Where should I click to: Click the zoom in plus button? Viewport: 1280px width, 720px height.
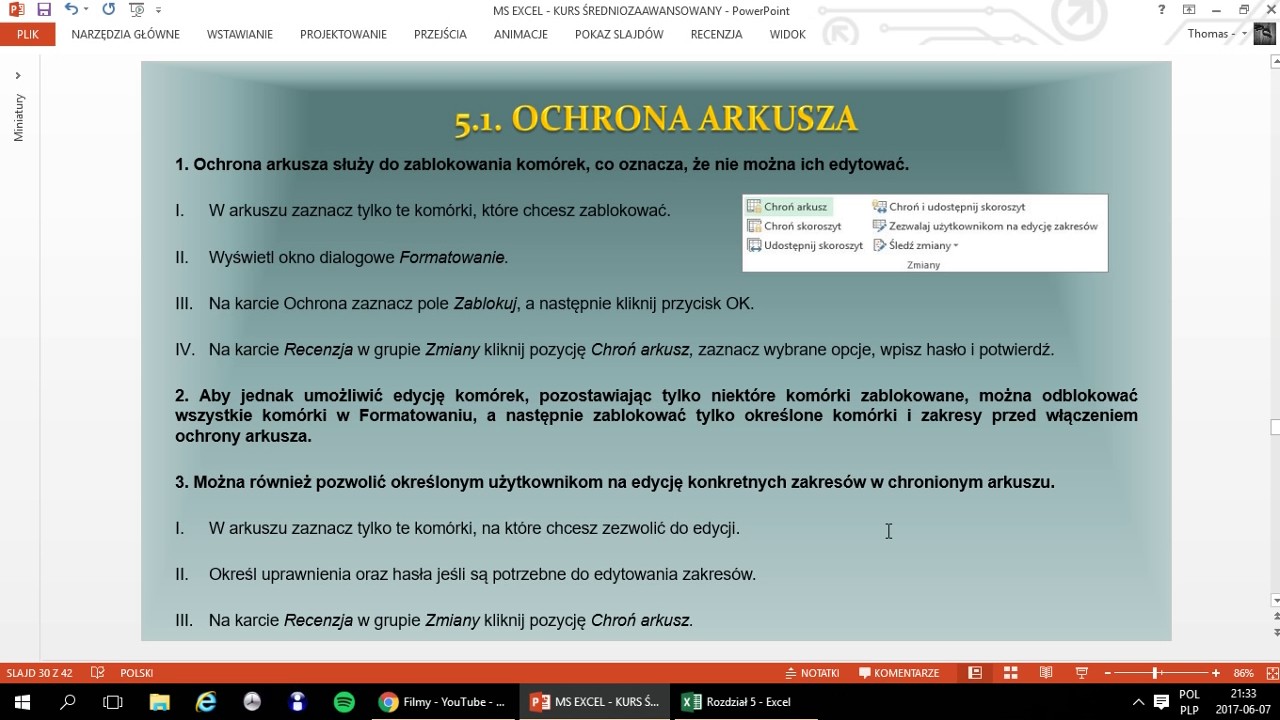(x=1216, y=673)
